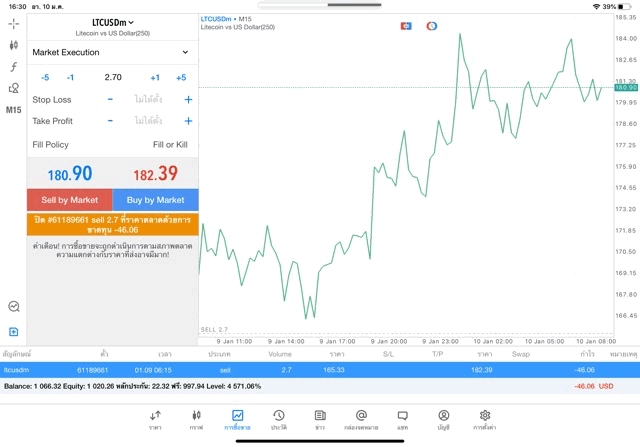Tap the 180.90 bid price in order panel
The width and height of the screenshot is (640, 447).
click(70, 173)
